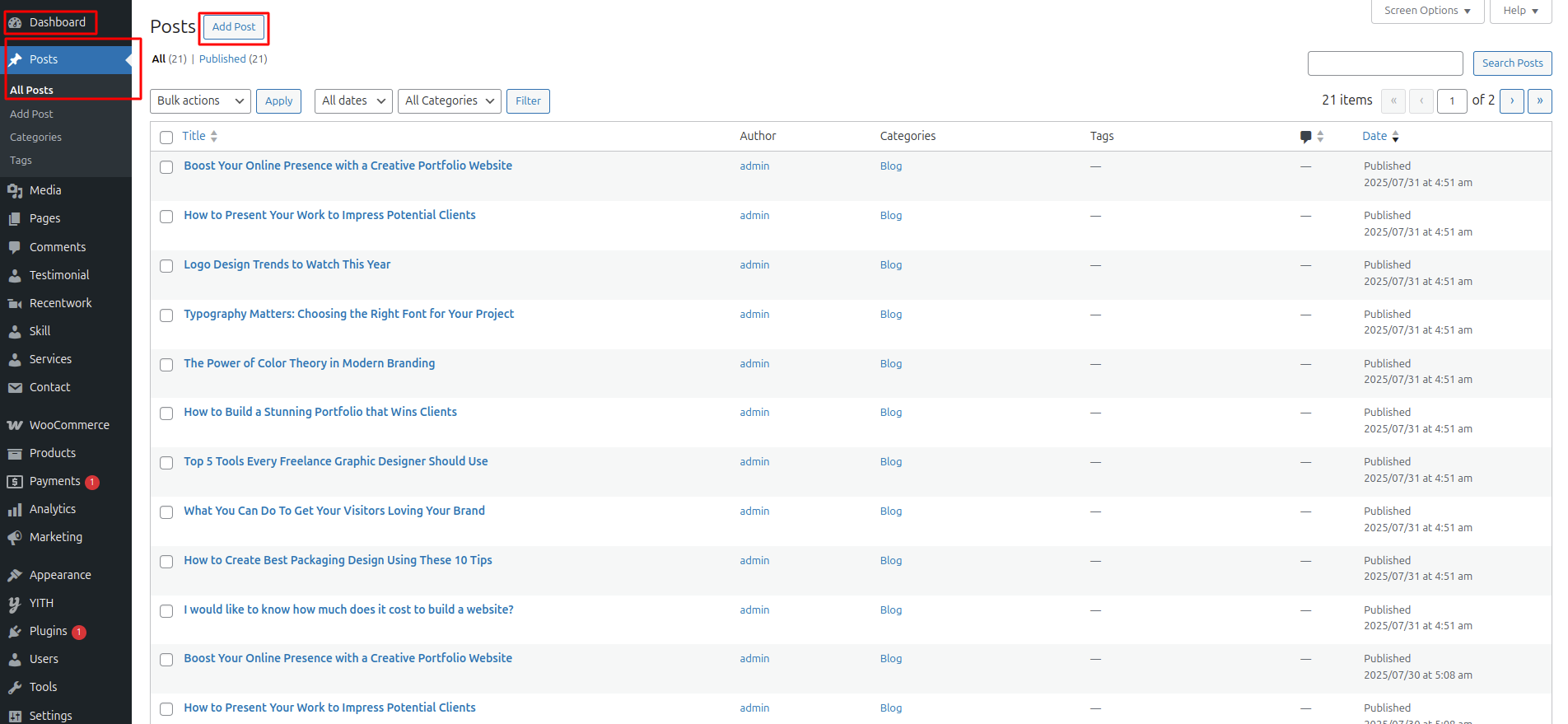1568x724 pixels.
Task: Check Packaging Design post checkbox
Action: tap(166, 562)
